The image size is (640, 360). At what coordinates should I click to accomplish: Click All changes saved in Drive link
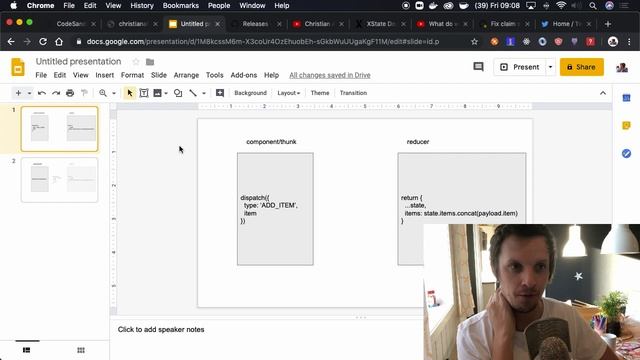click(x=330, y=75)
